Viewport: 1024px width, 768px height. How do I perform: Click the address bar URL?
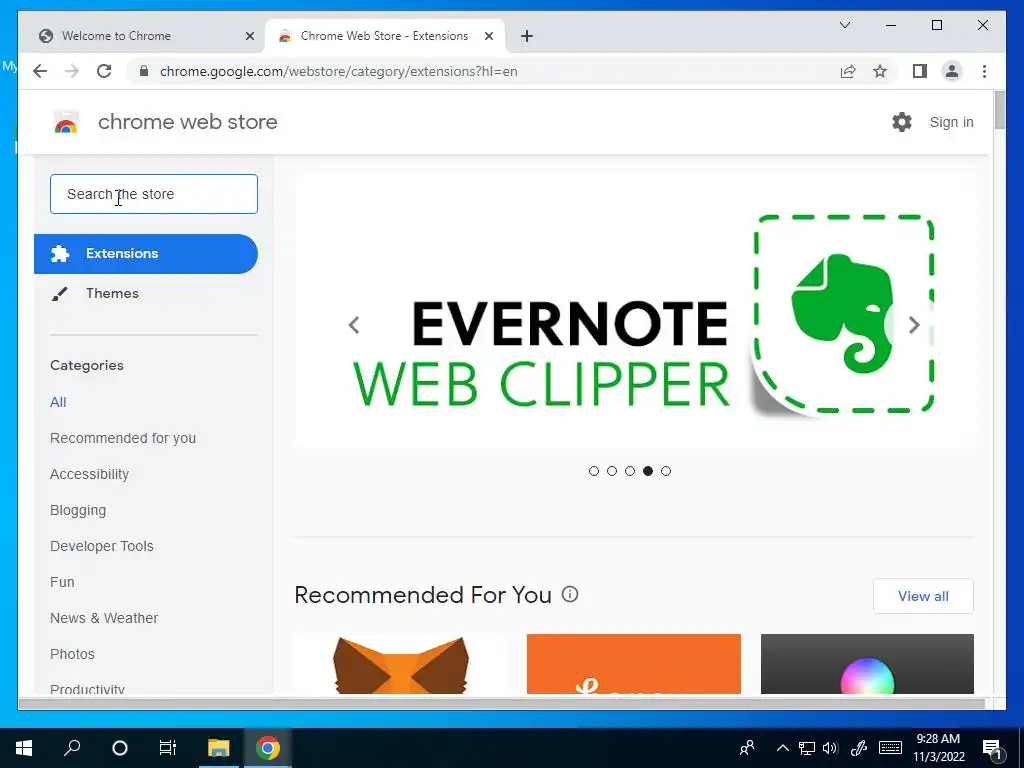pyautogui.click(x=338, y=71)
